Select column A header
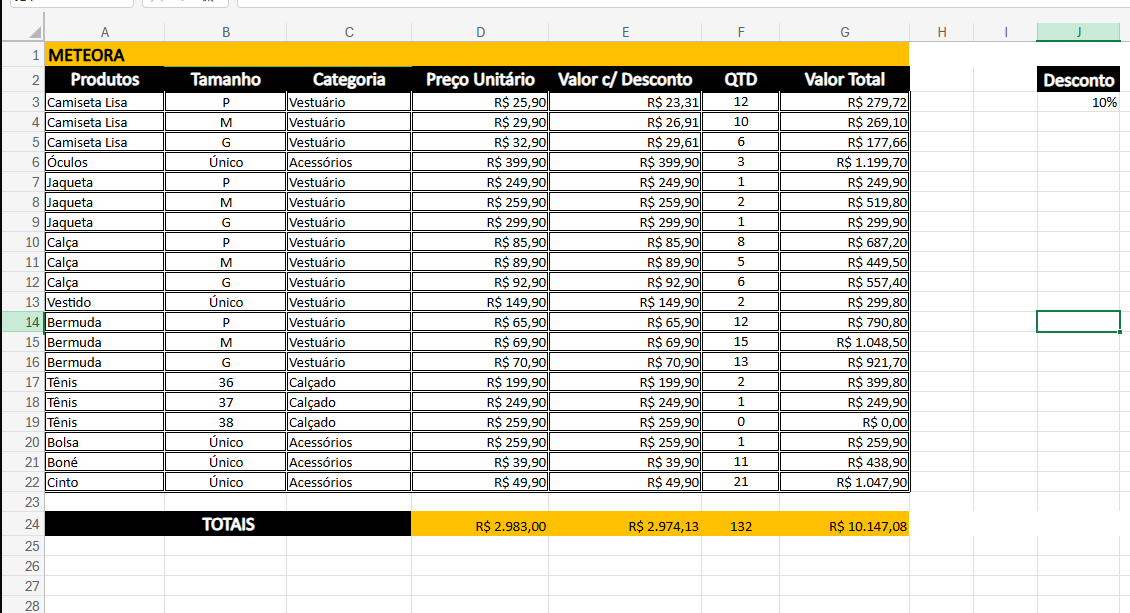Screen dimensions: 1130x613 click(x=104, y=32)
